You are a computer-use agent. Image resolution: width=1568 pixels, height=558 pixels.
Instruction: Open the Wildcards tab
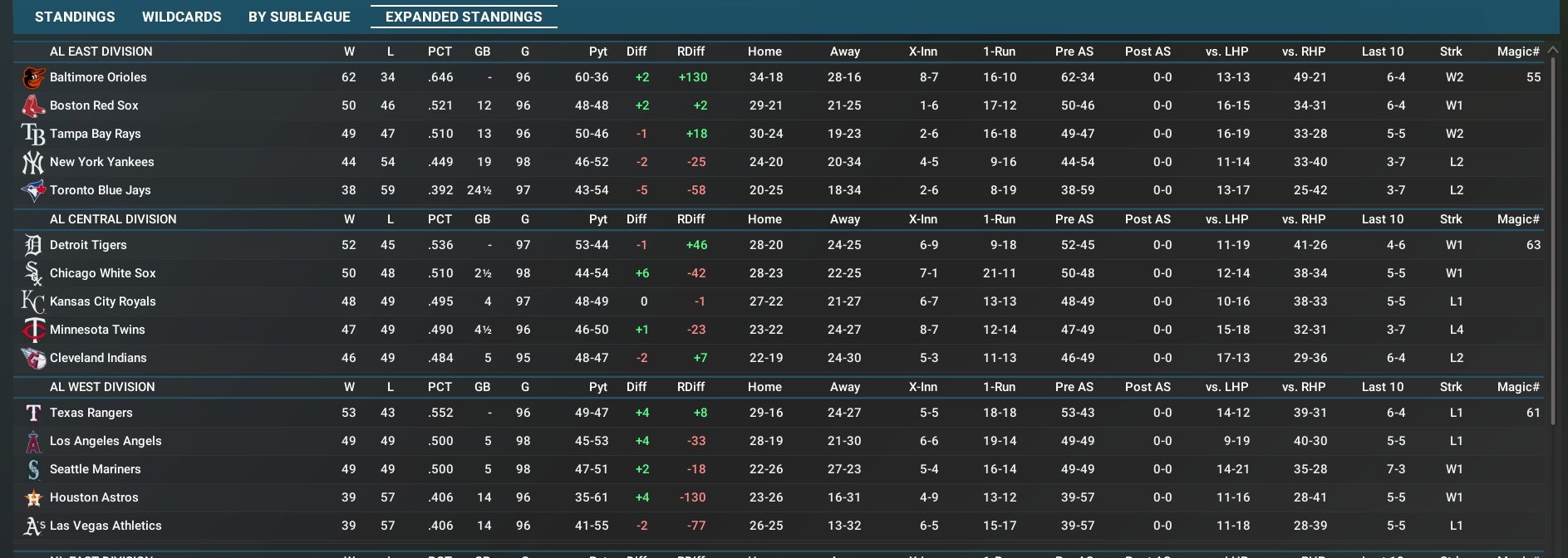pos(181,17)
